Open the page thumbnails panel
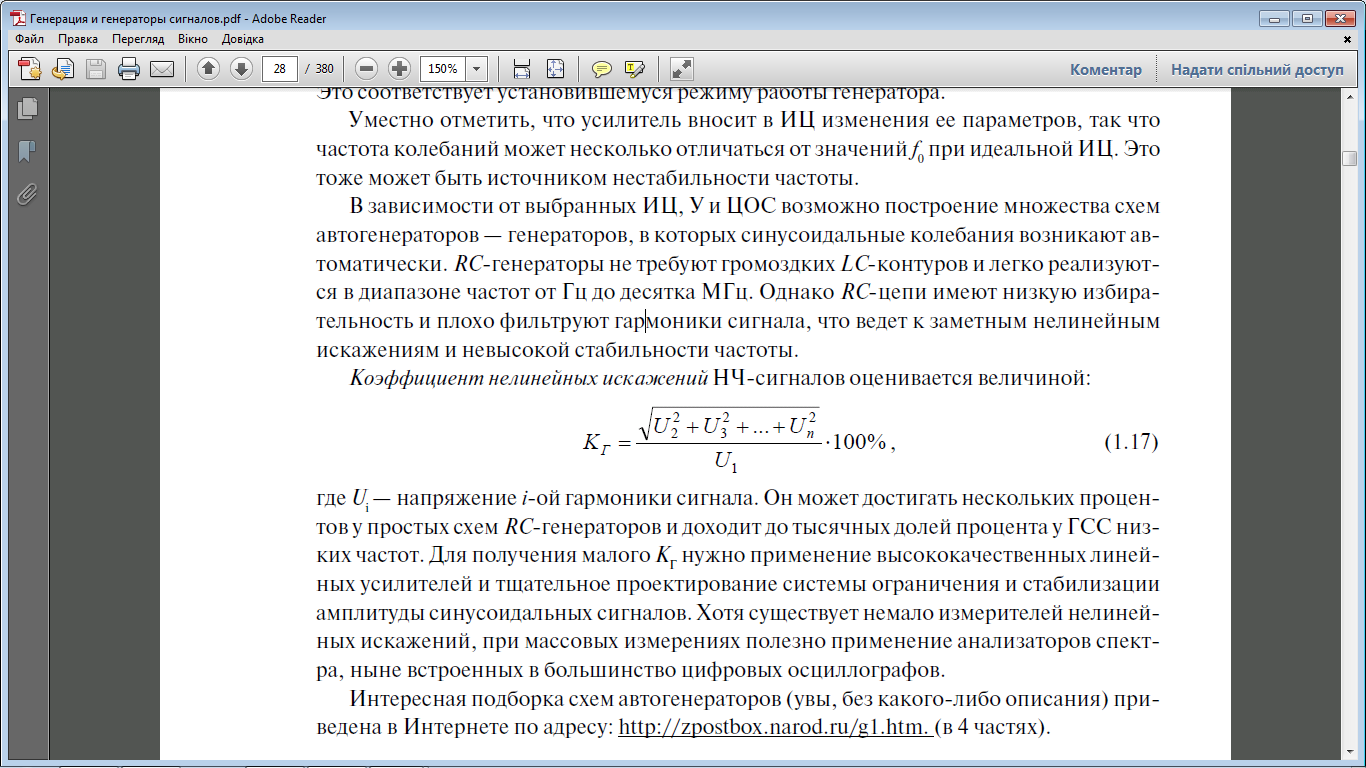This screenshot has width=1366, height=768. tap(27, 108)
